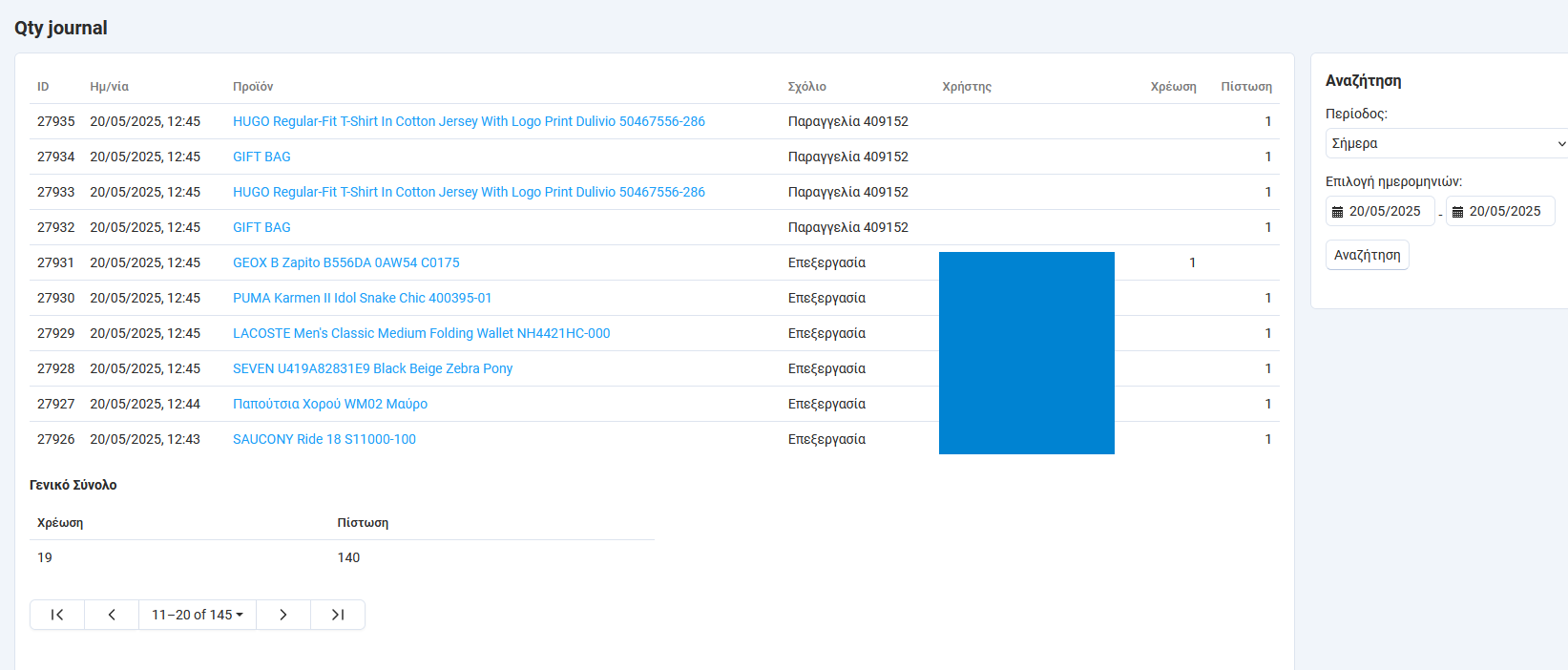Image resolution: width=1568 pixels, height=670 pixels.
Task: Click the ID column header
Action: click(x=43, y=87)
